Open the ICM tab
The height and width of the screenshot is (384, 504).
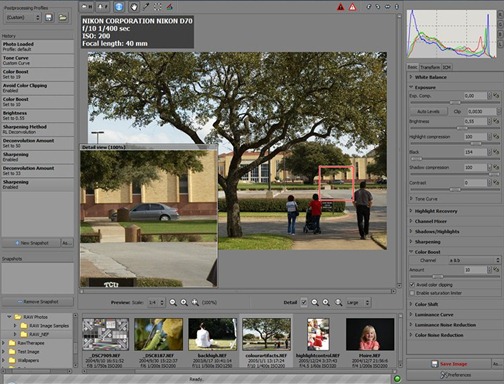point(447,67)
